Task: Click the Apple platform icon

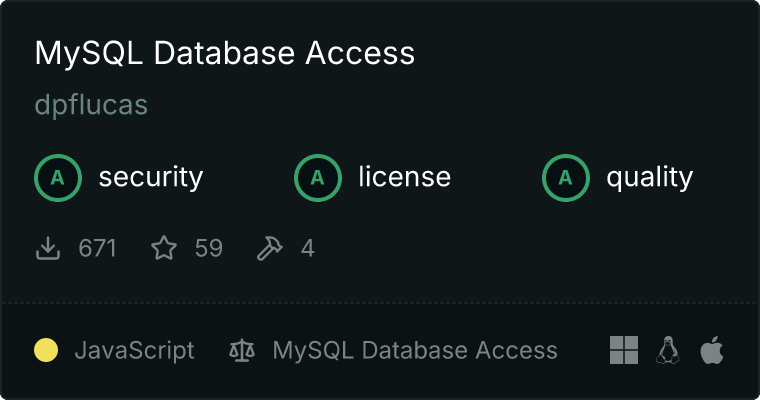Action: 711,350
